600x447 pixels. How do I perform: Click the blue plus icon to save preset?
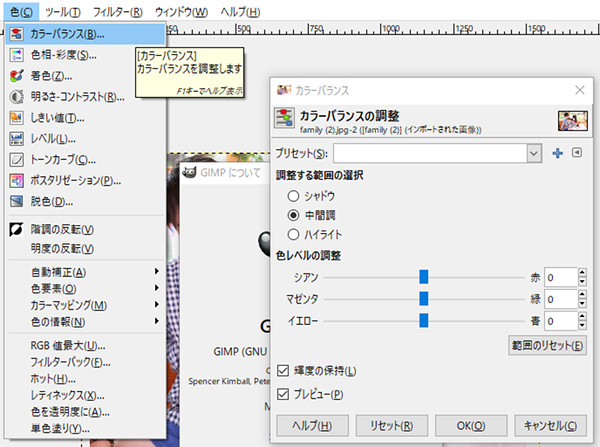[x=557, y=153]
